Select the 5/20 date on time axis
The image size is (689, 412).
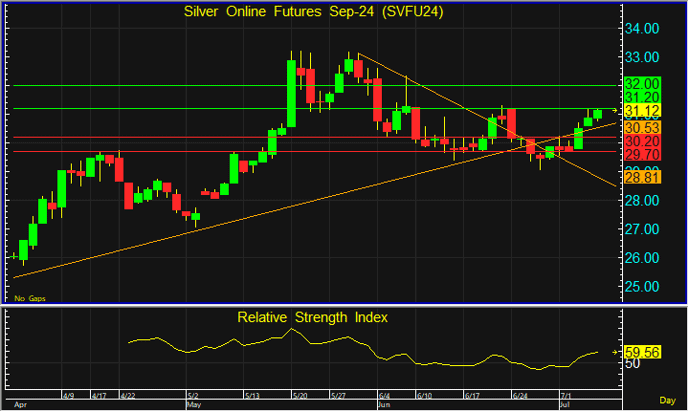[298, 396]
